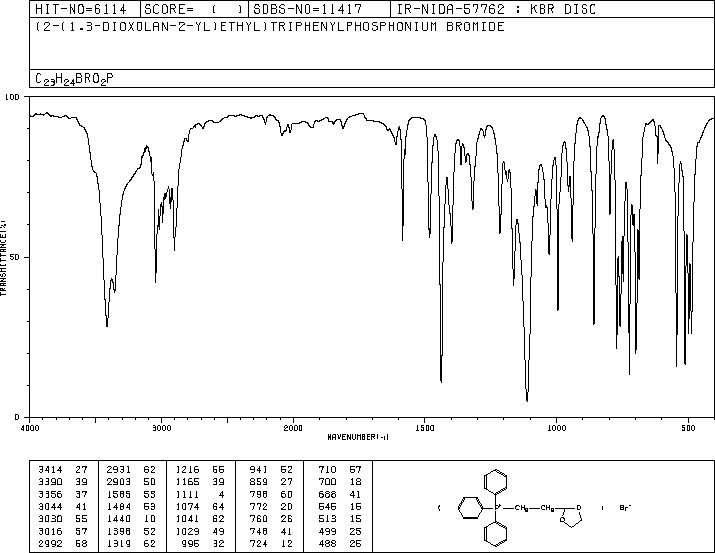Select peak table entry 3356
Image resolution: width=715 pixels, height=553 pixels.
click(x=50, y=494)
